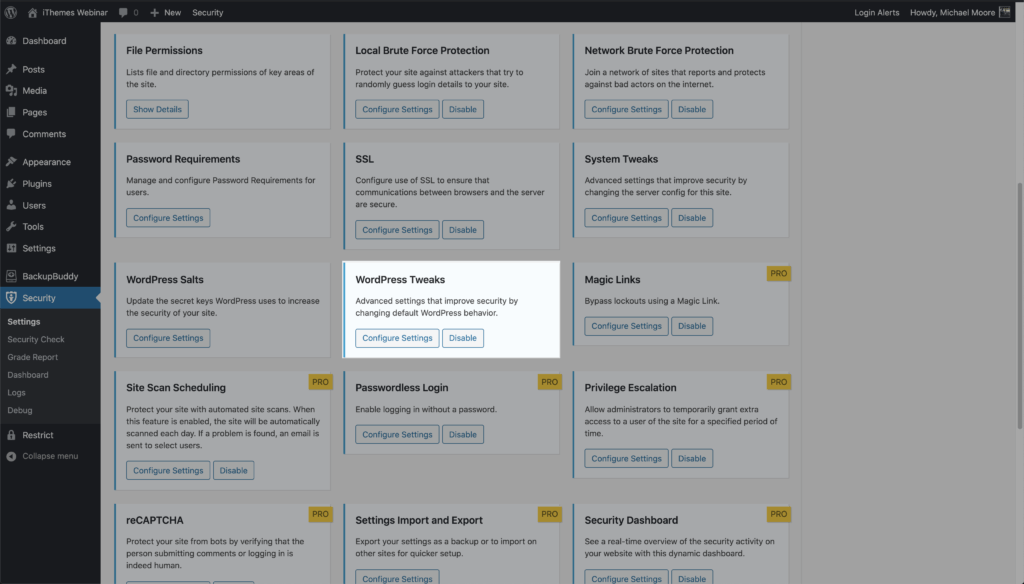Configure Settings for WordPress Tweaks
Screen dimensions: 1024x584
point(397,338)
